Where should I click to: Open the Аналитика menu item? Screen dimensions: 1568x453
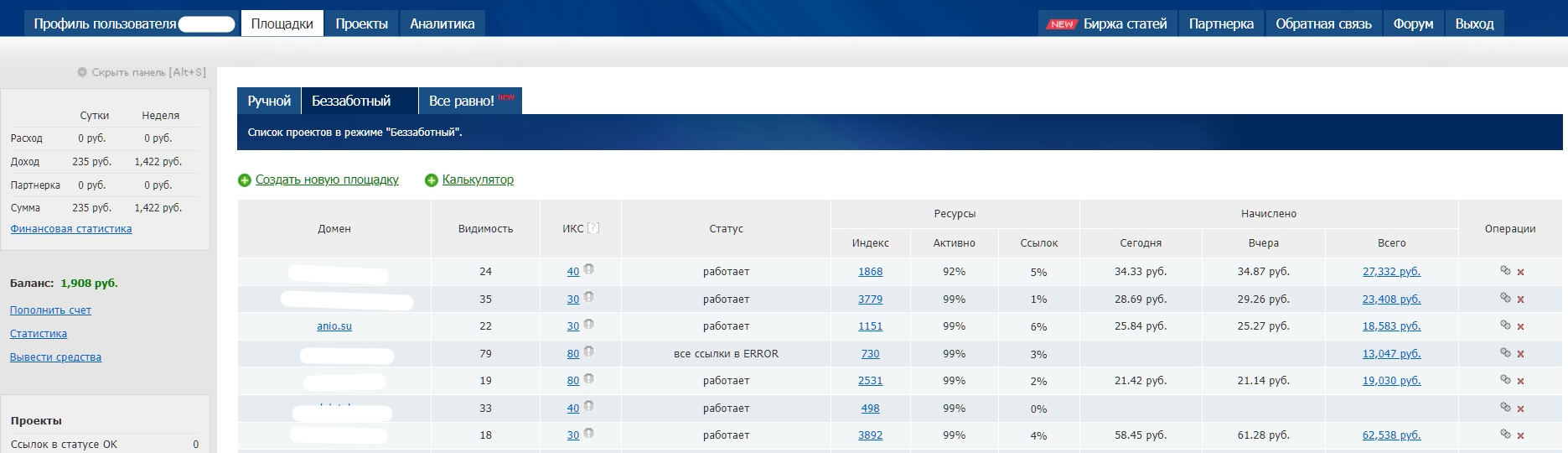[x=442, y=23]
